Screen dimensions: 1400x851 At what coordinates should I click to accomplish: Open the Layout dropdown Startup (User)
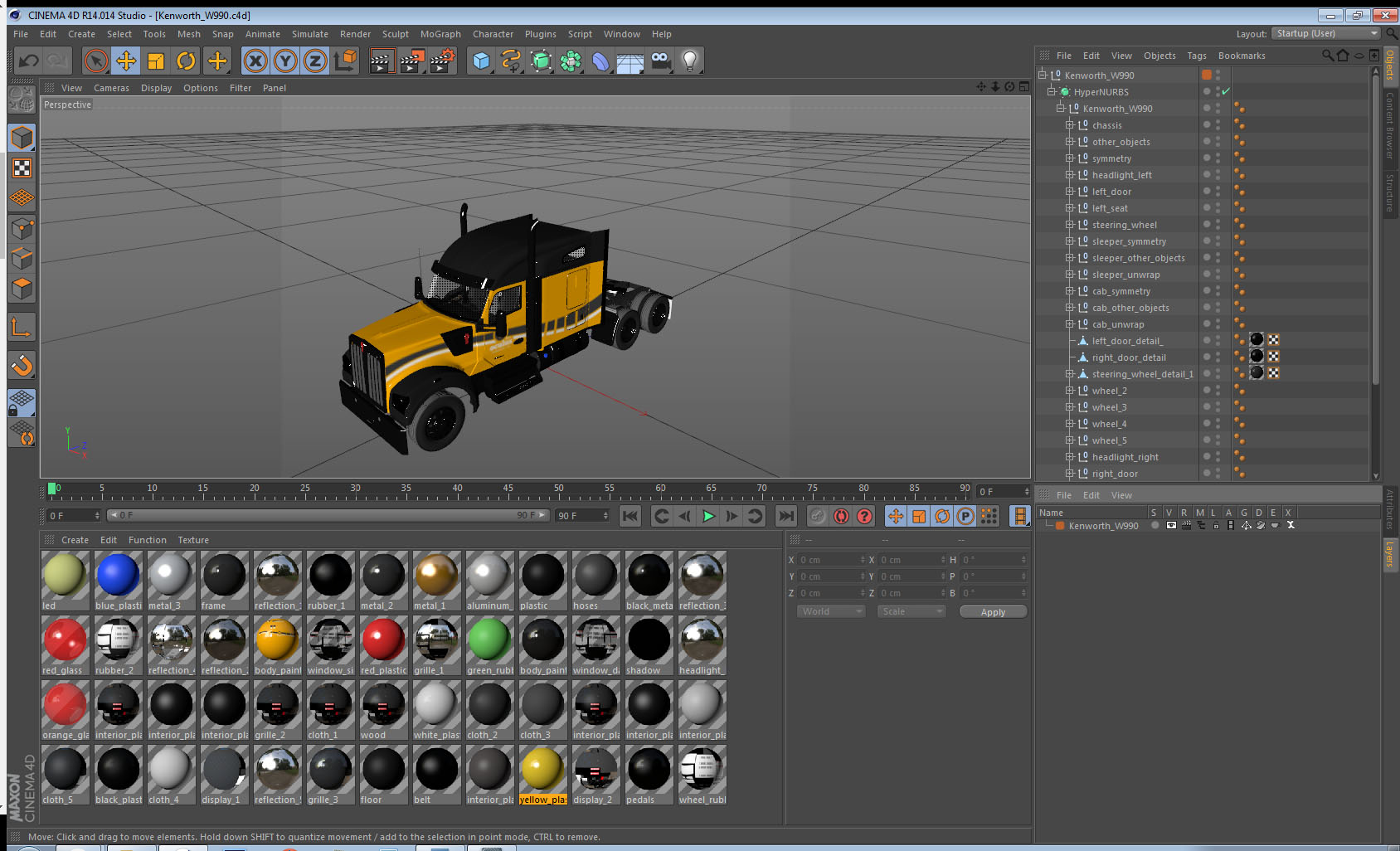click(x=1326, y=33)
